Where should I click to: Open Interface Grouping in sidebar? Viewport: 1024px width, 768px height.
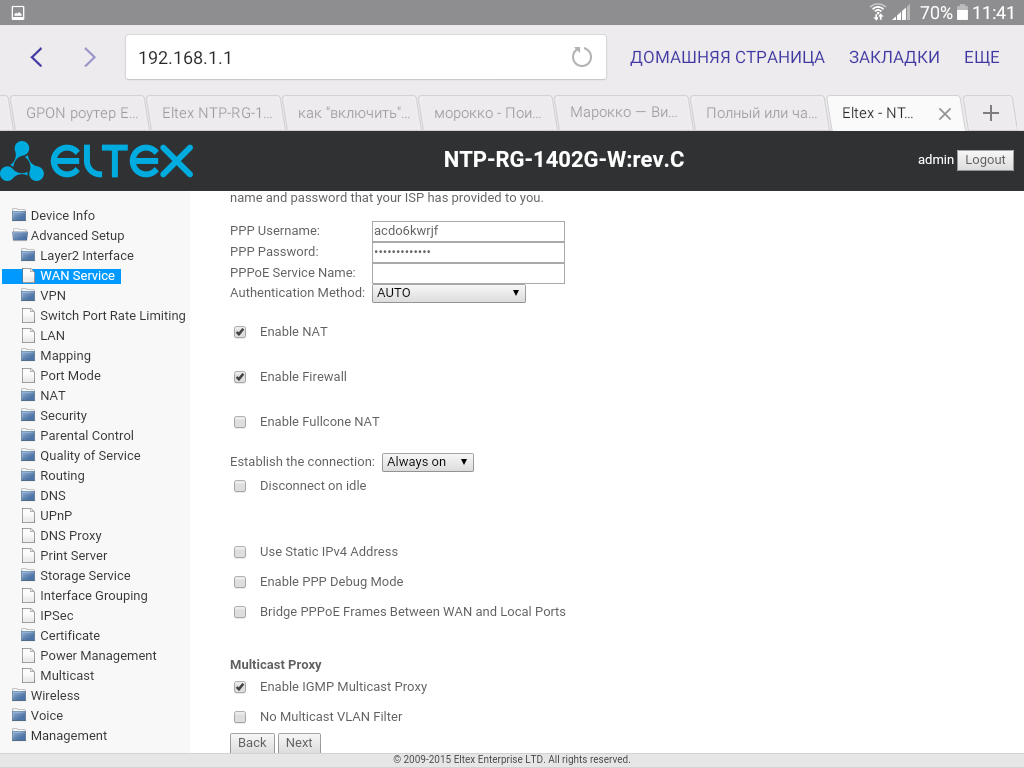[x=94, y=596]
